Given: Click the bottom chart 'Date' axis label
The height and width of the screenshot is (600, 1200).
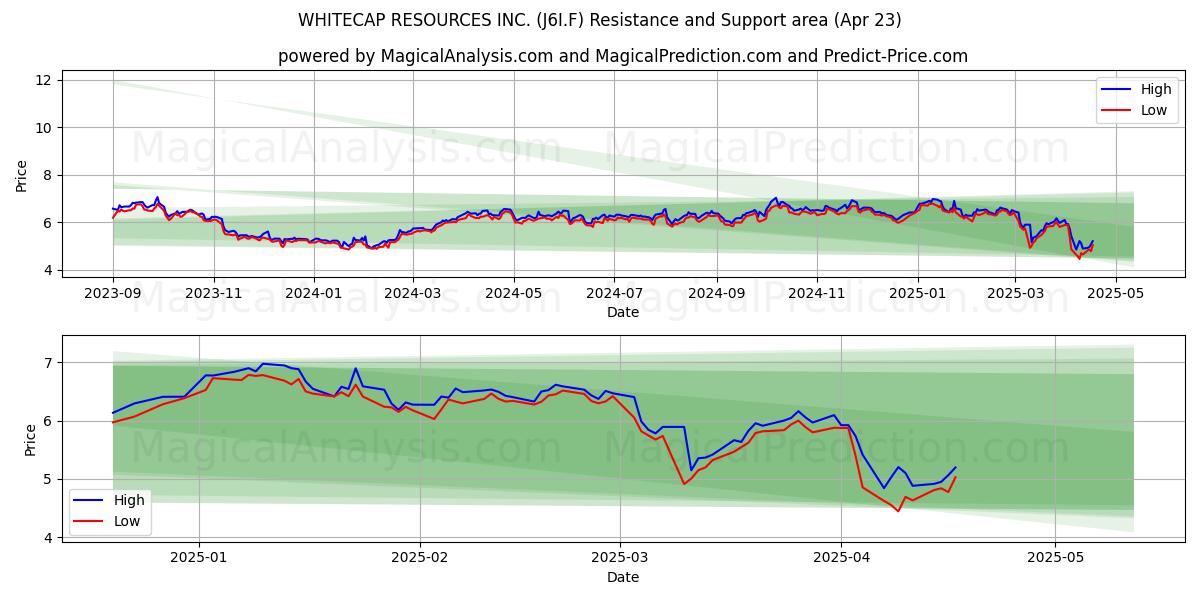Looking at the screenshot, I should 623,577.
